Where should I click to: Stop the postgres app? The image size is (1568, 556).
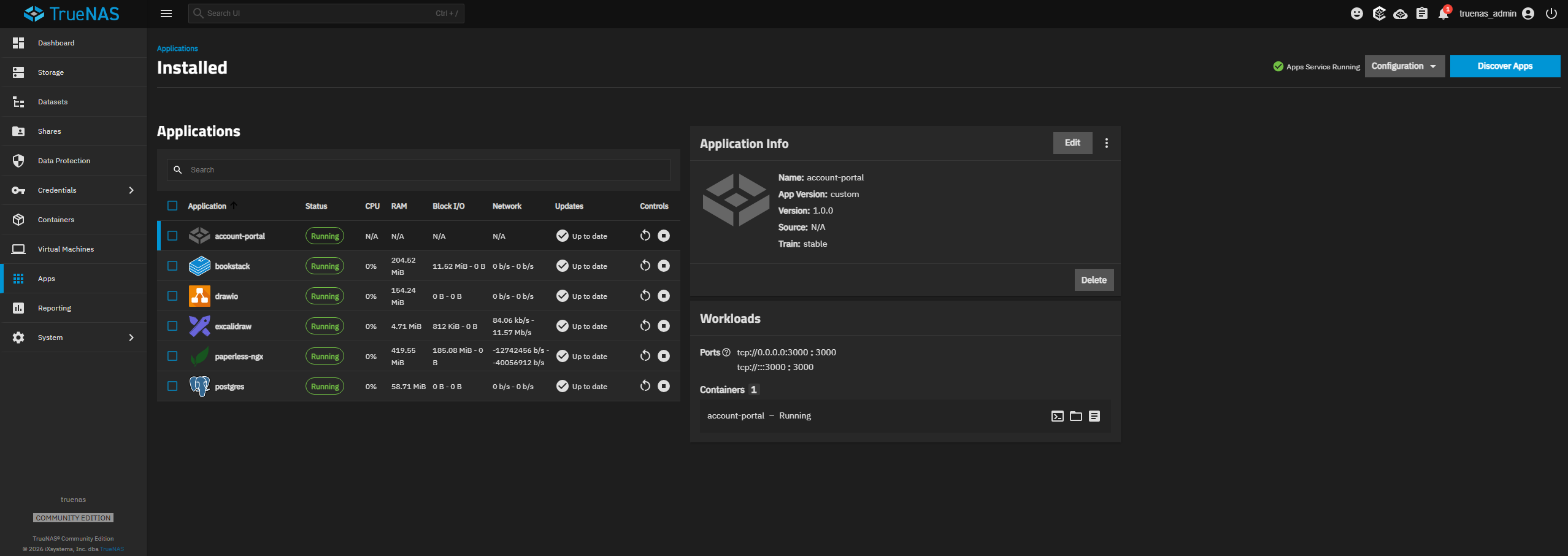pos(664,386)
